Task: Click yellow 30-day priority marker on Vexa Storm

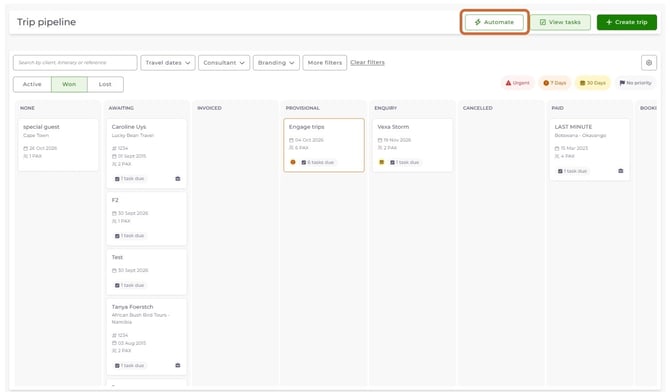Action: click(382, 162)
